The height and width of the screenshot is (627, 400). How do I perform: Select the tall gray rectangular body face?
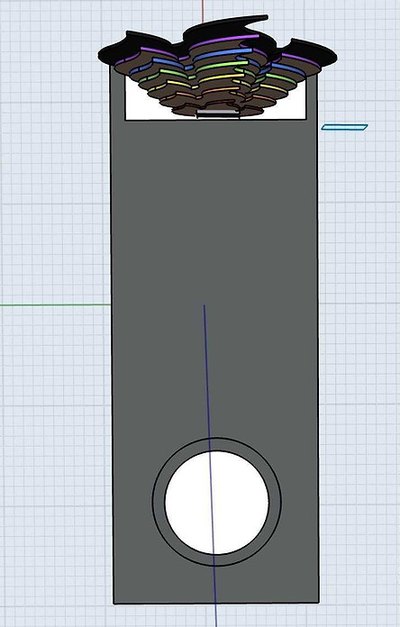click(x=216, y=280)
